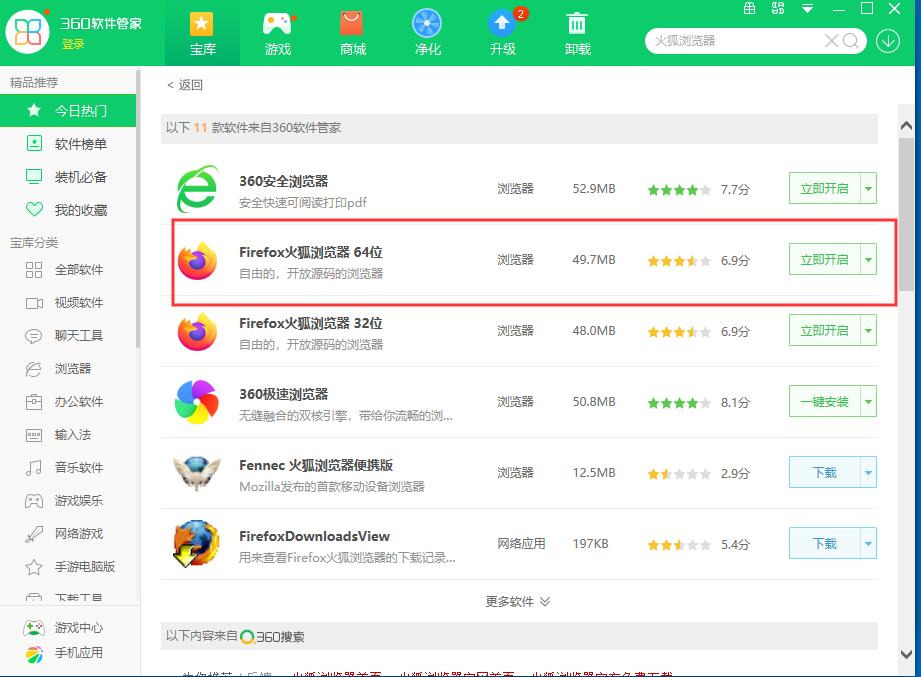Select 手游电脑版 category
The height and width of the screenshot is (677, 921).
point(68,567)
